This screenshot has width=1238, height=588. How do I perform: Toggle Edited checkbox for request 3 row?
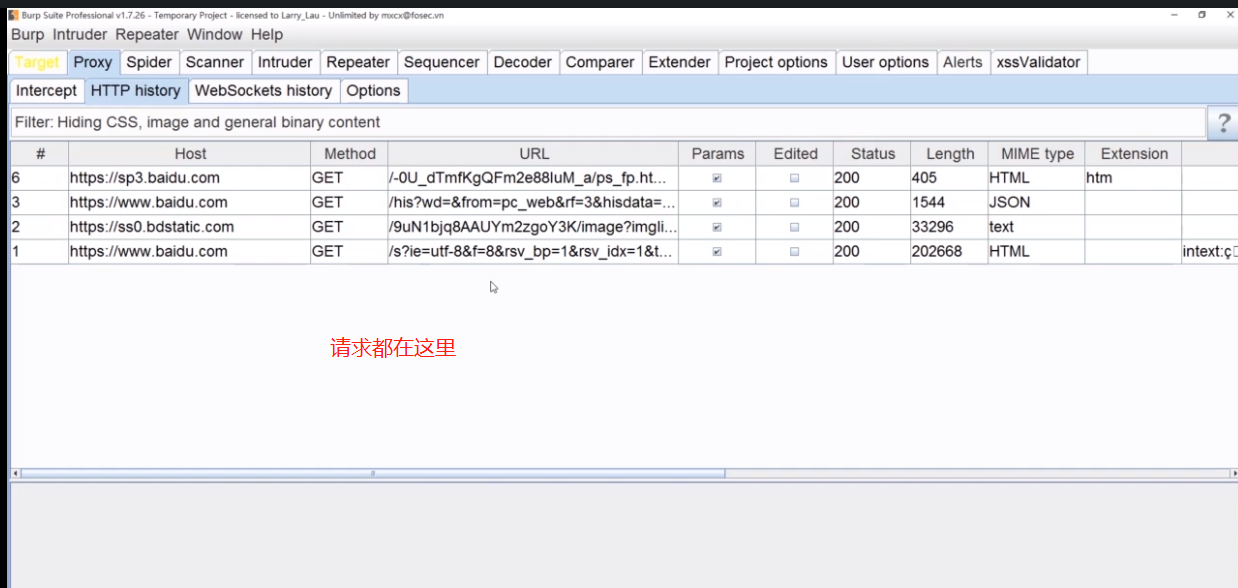795,202
